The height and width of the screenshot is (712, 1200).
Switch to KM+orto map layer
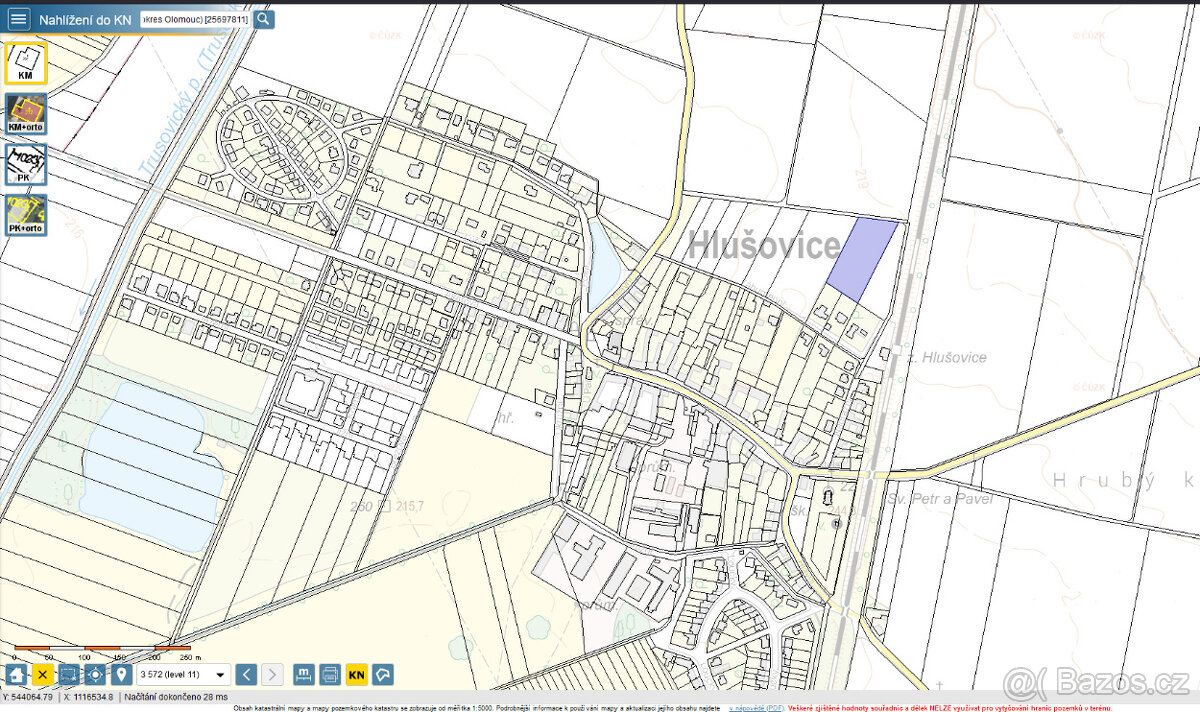(x=25, y=114)
